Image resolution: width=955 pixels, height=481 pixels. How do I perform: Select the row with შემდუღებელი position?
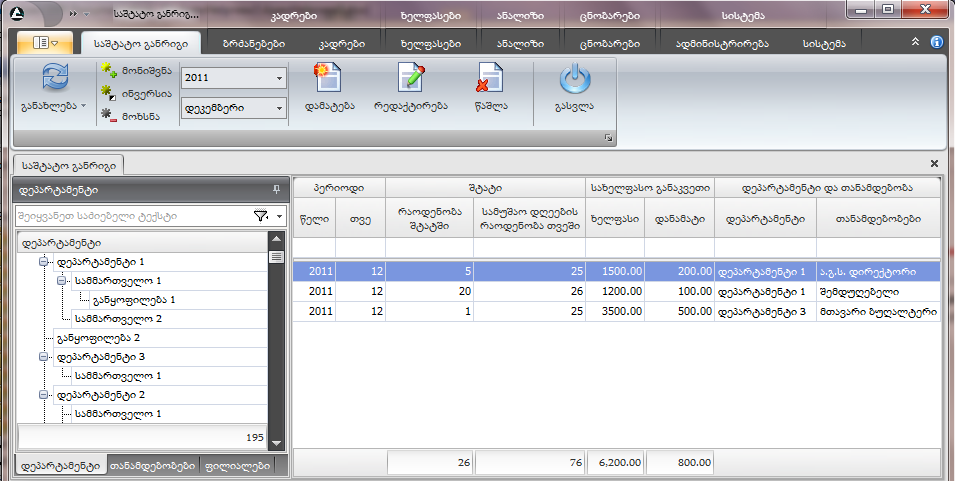click(x=615, y=292)
